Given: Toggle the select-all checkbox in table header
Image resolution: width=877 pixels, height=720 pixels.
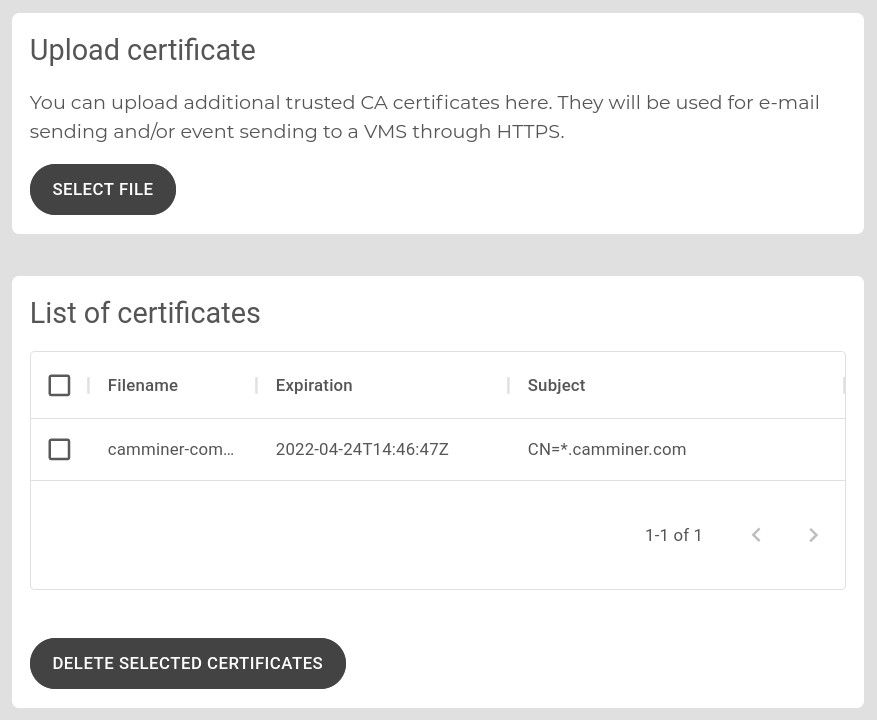Looking at the screenshot, I should (x=59, y=385).
